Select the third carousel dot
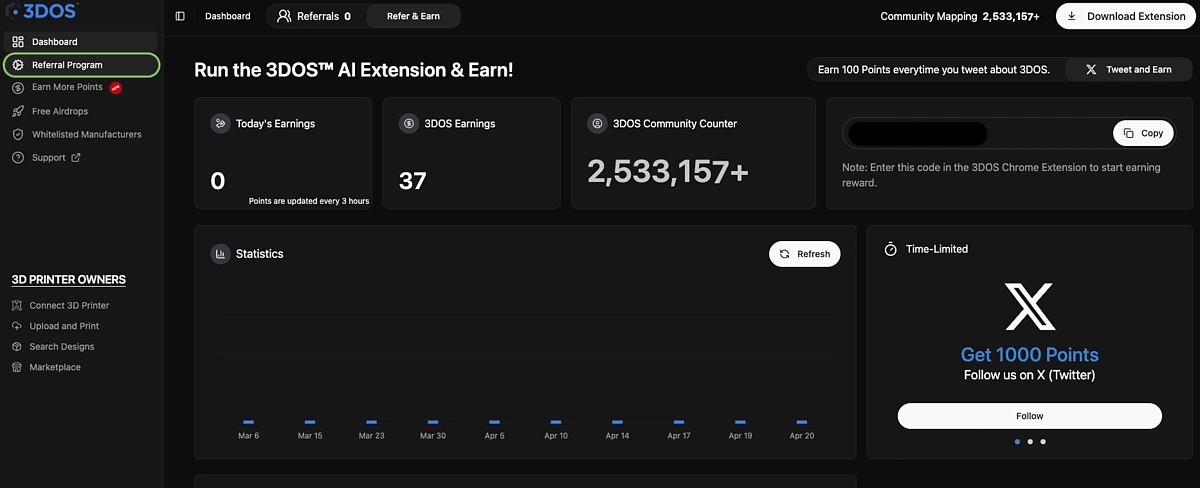 point(1043,441)
